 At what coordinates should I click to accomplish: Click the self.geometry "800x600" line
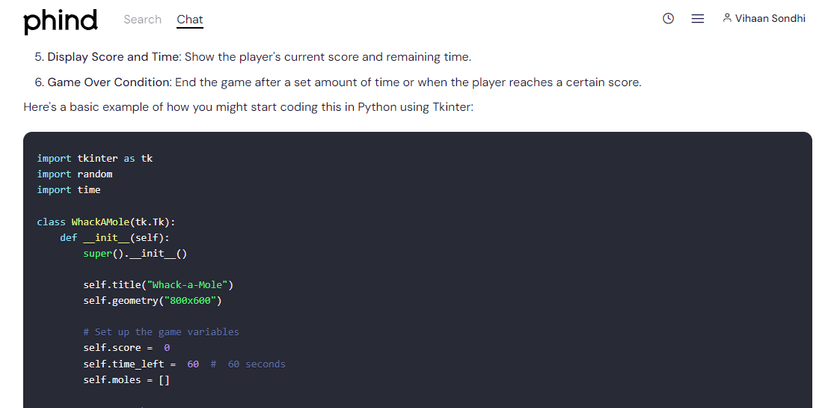tap(153, 301)
